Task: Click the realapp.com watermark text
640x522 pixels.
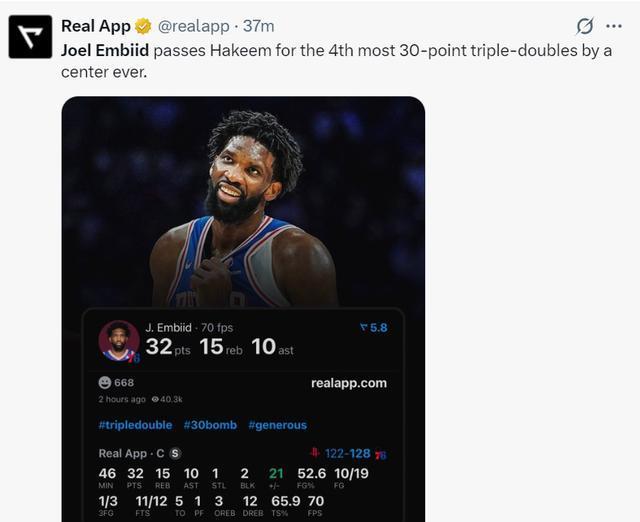Action: click(348, 382)
